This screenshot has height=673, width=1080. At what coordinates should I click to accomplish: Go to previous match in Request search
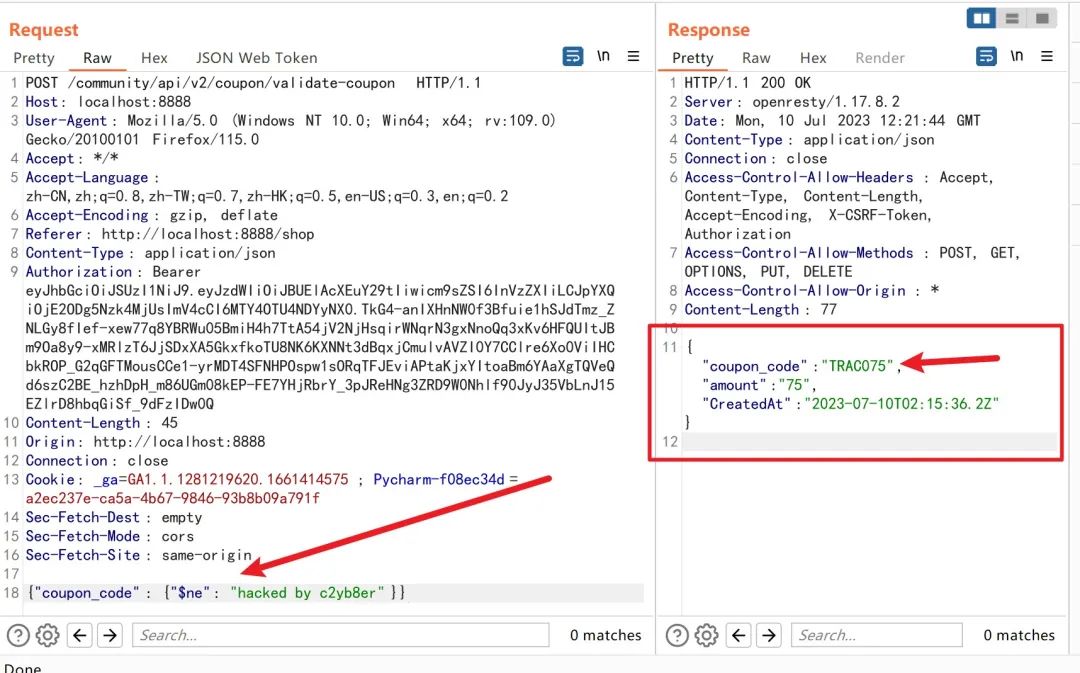point(80,635)
